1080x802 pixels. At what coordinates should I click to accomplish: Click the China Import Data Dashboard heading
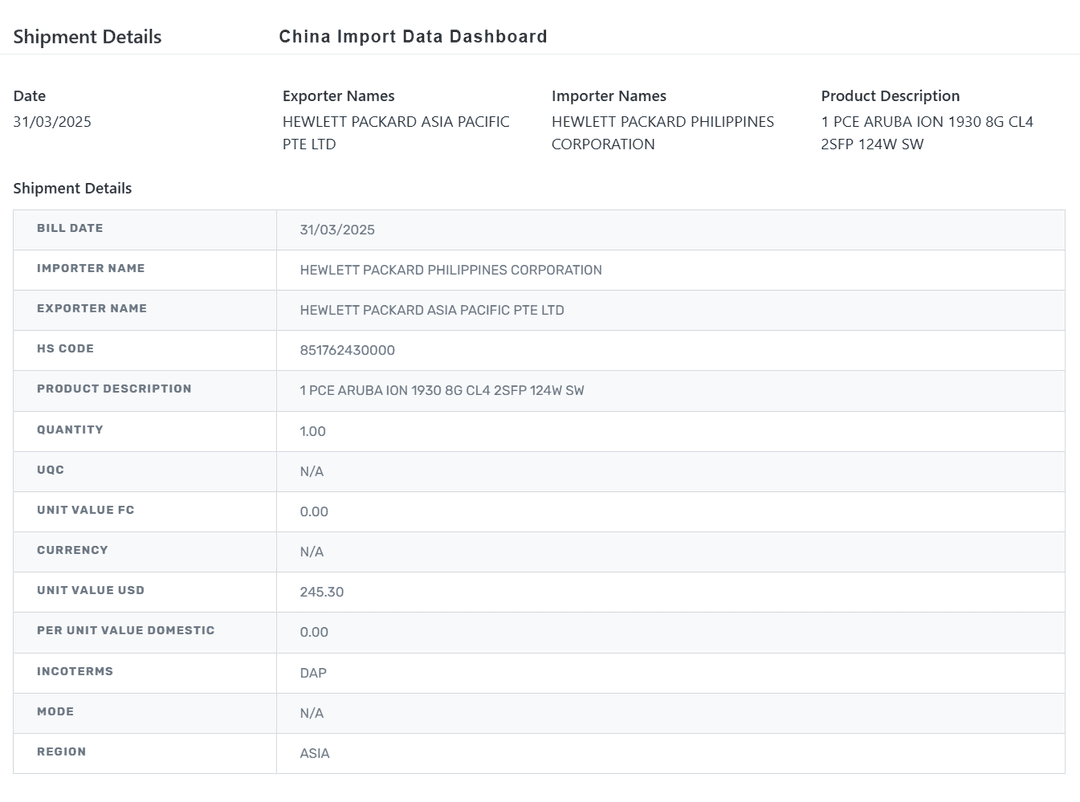(413, 37)
